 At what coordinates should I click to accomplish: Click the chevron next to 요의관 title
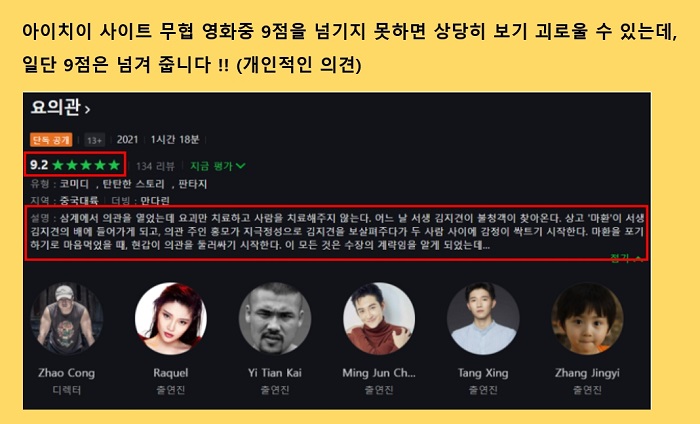pos(88,109)
